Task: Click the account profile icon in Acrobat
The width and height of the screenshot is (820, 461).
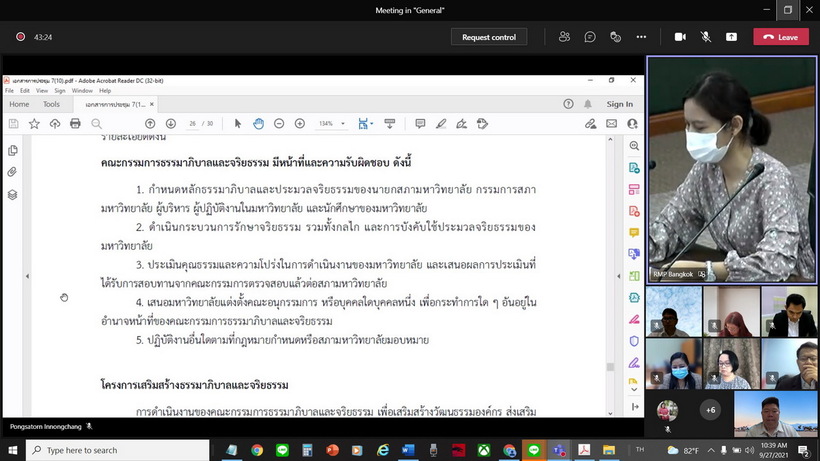Action: (x=632, y=124)
